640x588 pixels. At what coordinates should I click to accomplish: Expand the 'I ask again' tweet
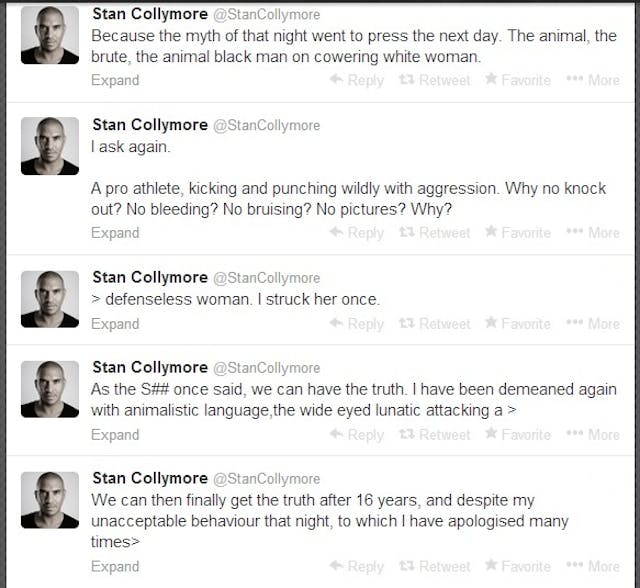115,233
